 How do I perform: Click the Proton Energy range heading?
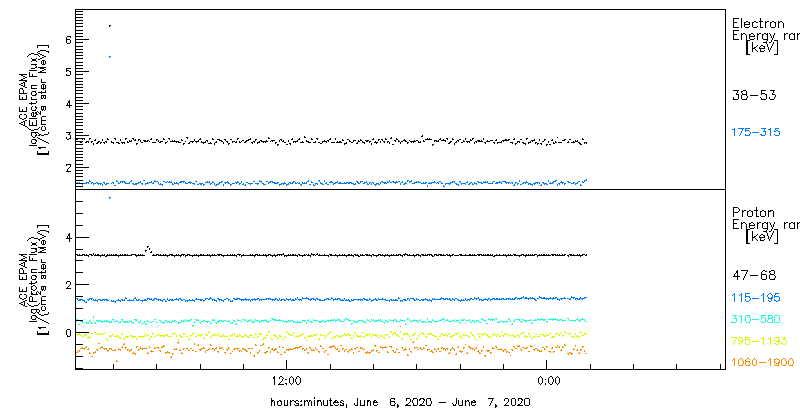coord(765,225)
